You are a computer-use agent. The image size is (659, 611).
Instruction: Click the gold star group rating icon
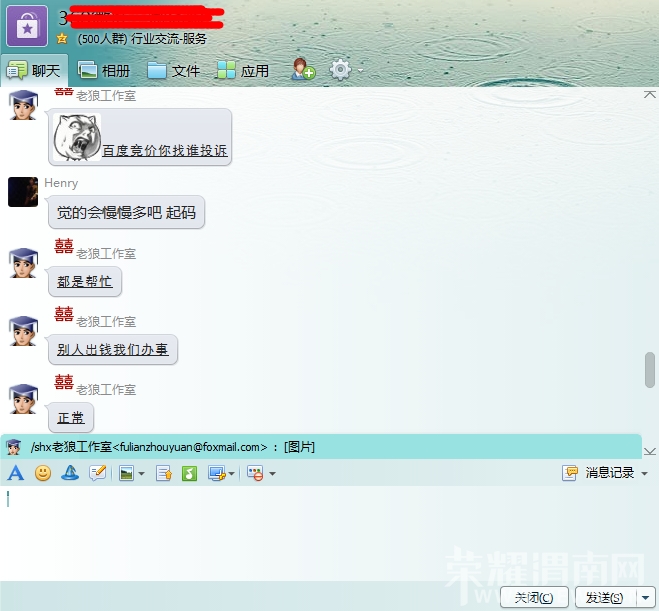[x=62, y=39]
